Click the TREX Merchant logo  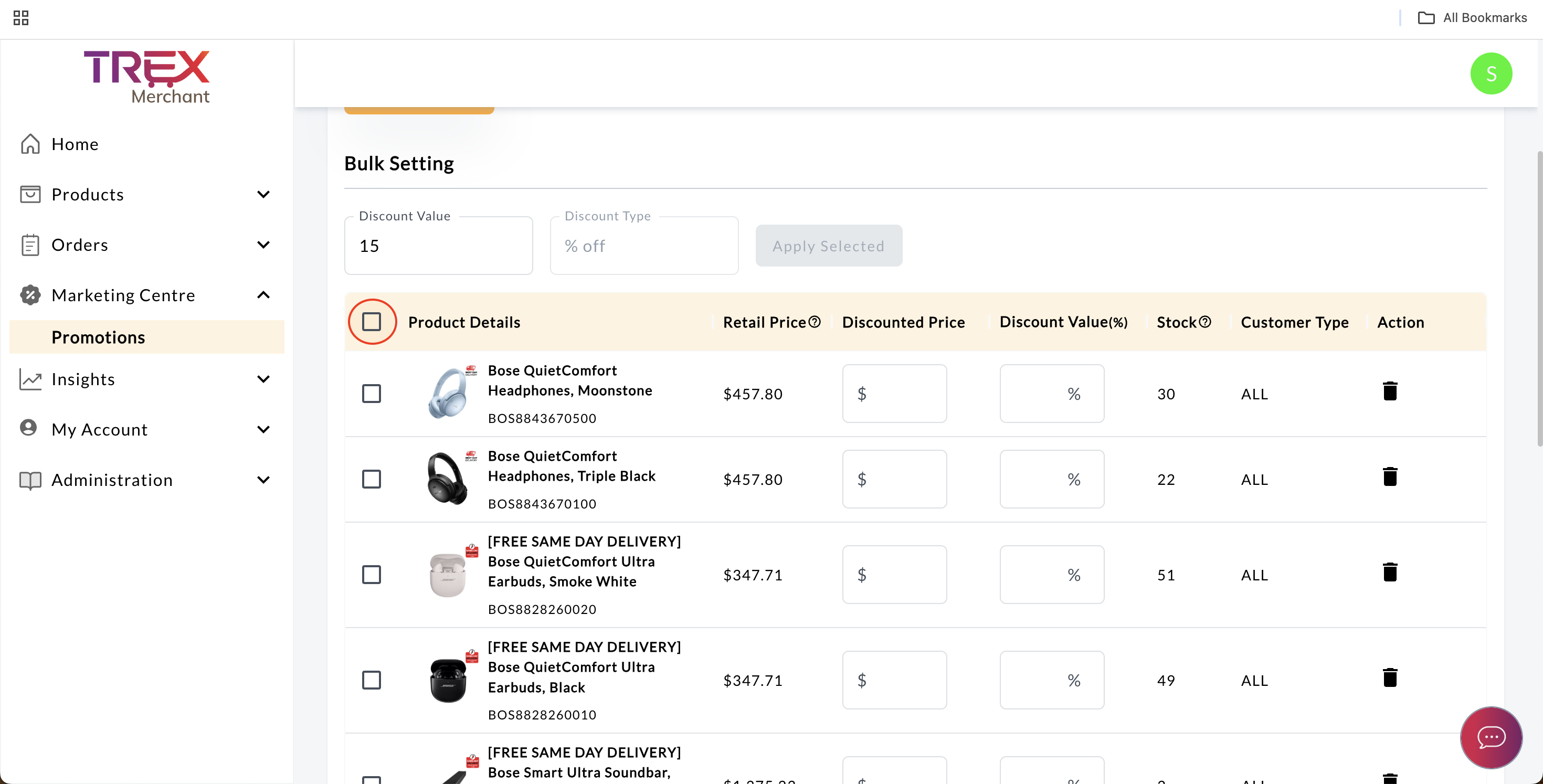147,77
